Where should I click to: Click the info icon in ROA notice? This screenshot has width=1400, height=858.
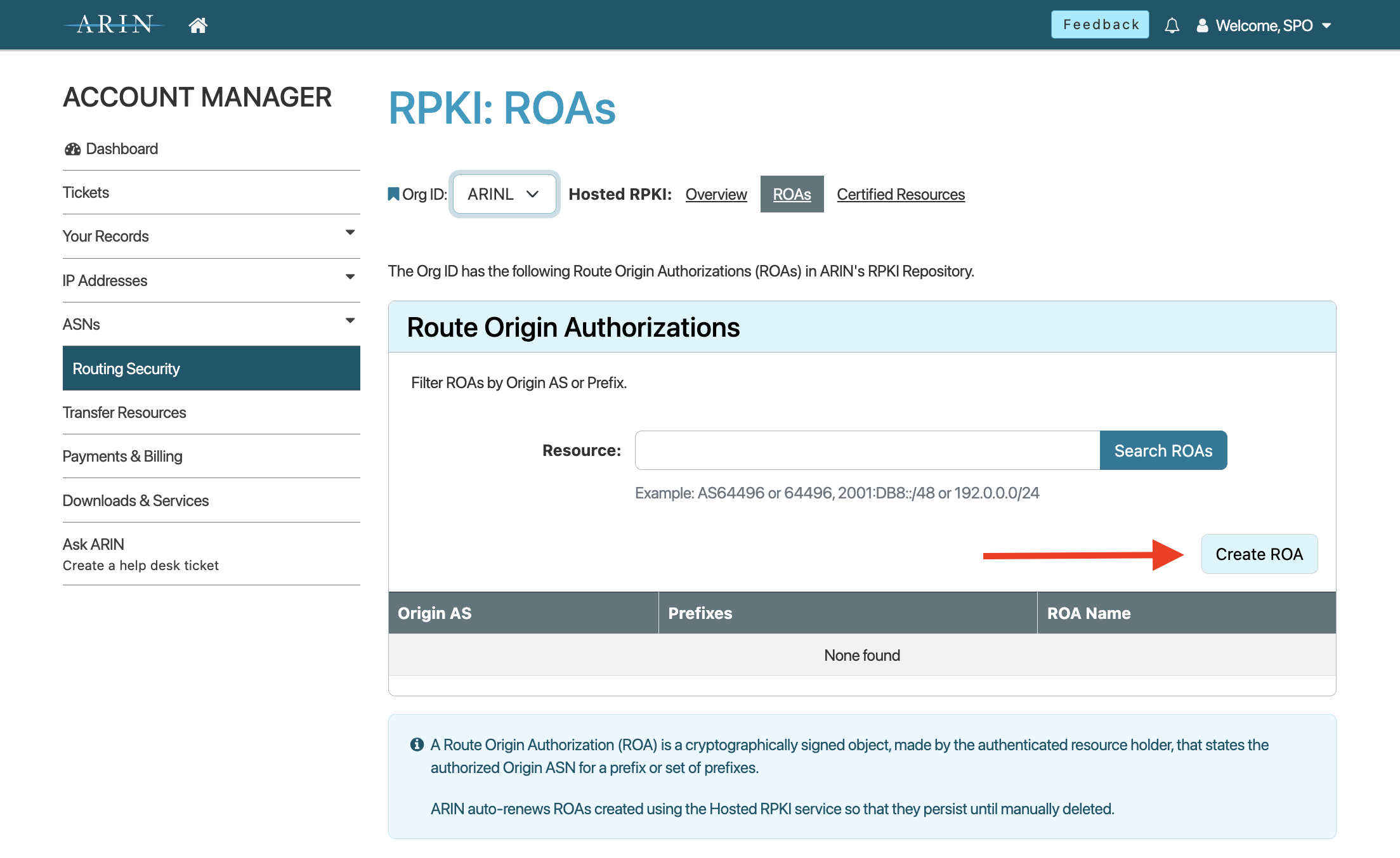pyautogui.click(x=417, y=744)
